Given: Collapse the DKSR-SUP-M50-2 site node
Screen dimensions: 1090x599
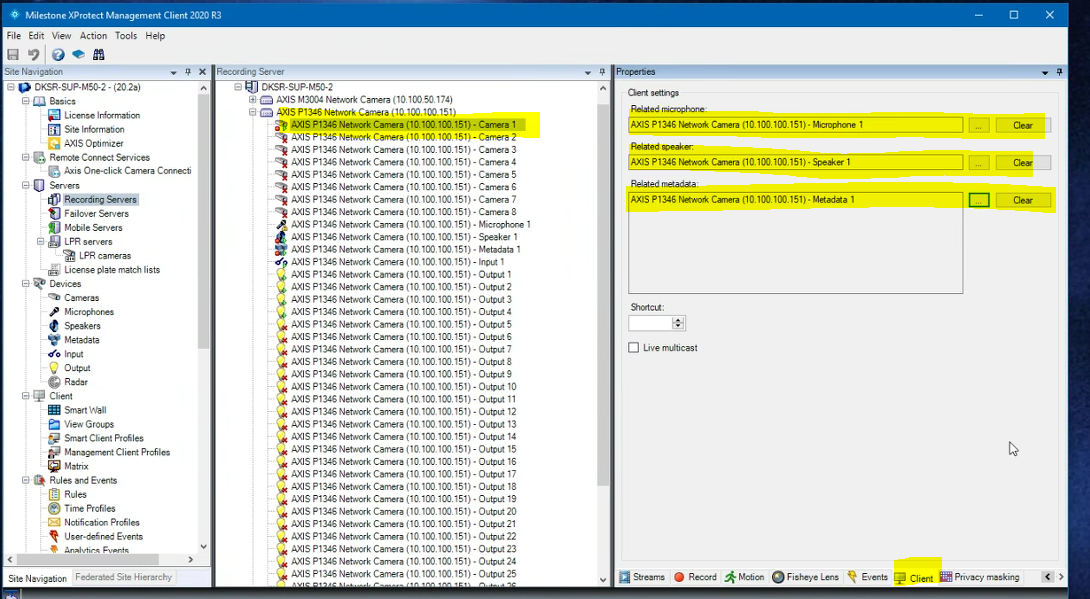Looking at the screenshot, I should [237, 86].
